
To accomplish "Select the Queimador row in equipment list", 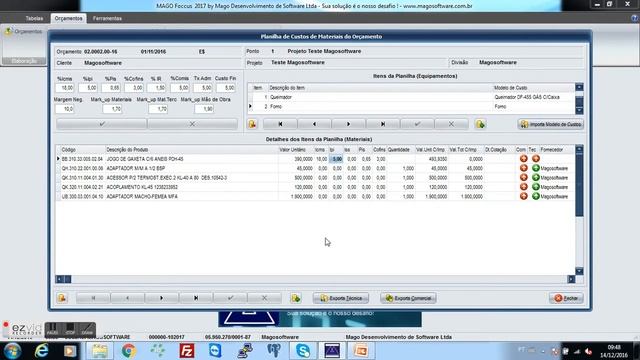I will click(x=411, y=97).
